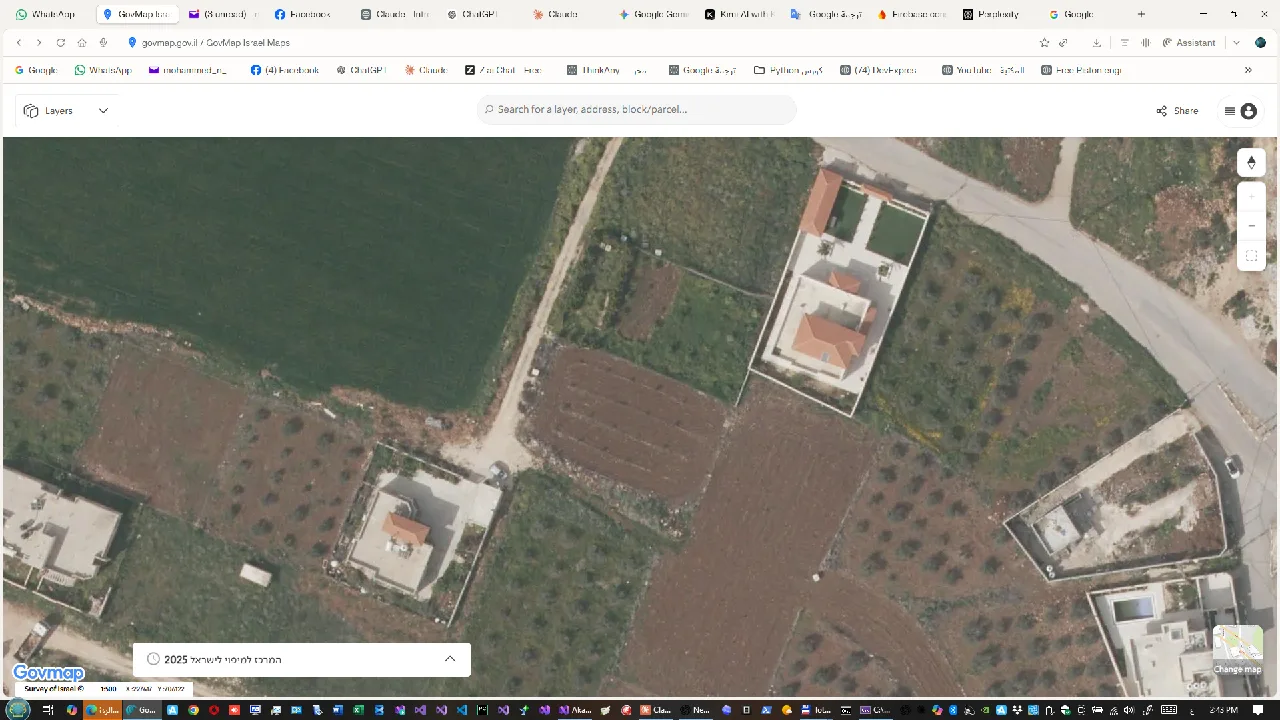1280x720 pixels.
Task: Open the notification center icon
Action: [1259, 710]
